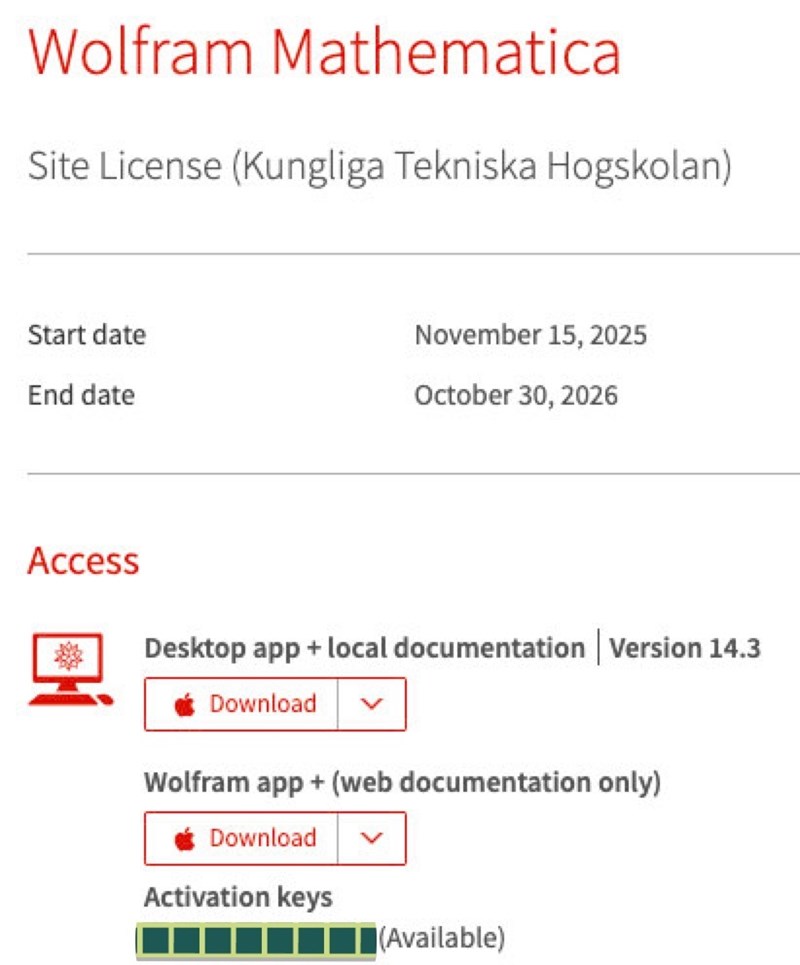Download the Wolfram app with web documentation
This screenshot has width=800, height=965.
(242, 838)
